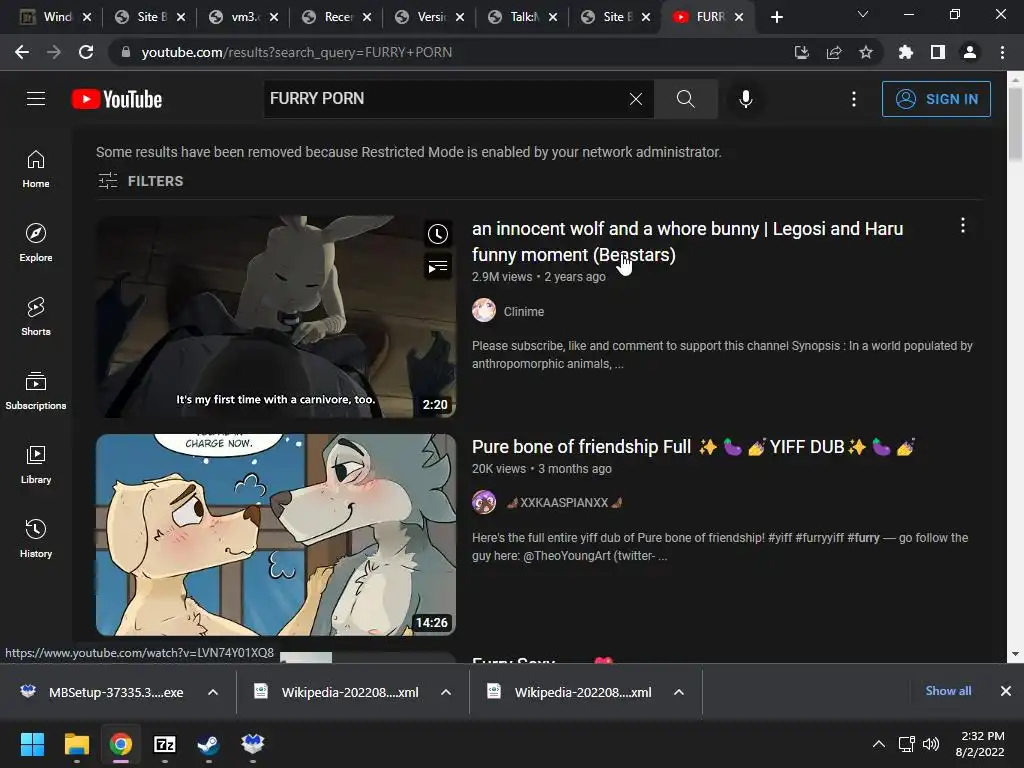The image size is (1024, 768).
Task: Click the 14:26 video thumbnail
Action: pos(276,535)
